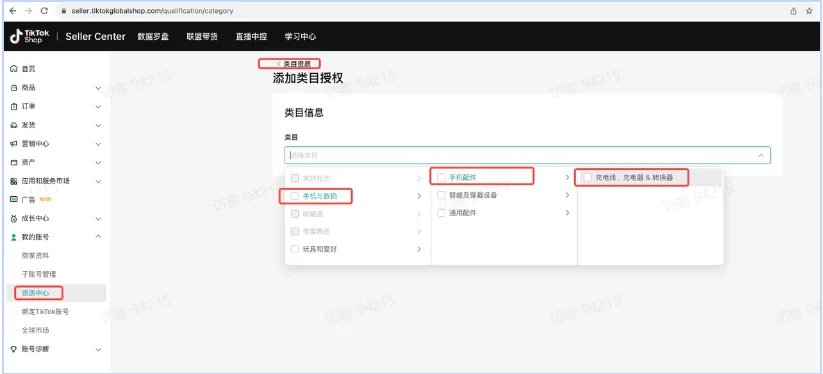Tick the 手机与数码 checkbox
Image resolution: width=823 pixels, height=374 pixels.
click(x=295, y=196)
